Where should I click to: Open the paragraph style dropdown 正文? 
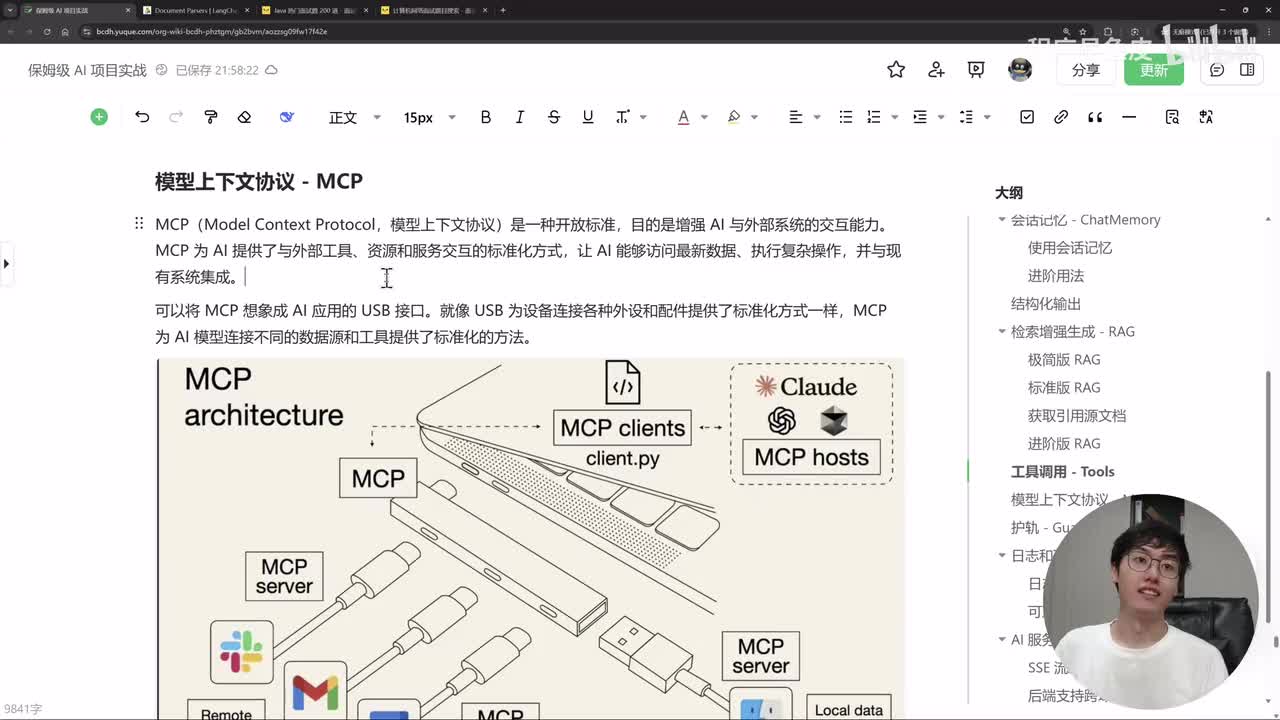(x=355, y=117)
